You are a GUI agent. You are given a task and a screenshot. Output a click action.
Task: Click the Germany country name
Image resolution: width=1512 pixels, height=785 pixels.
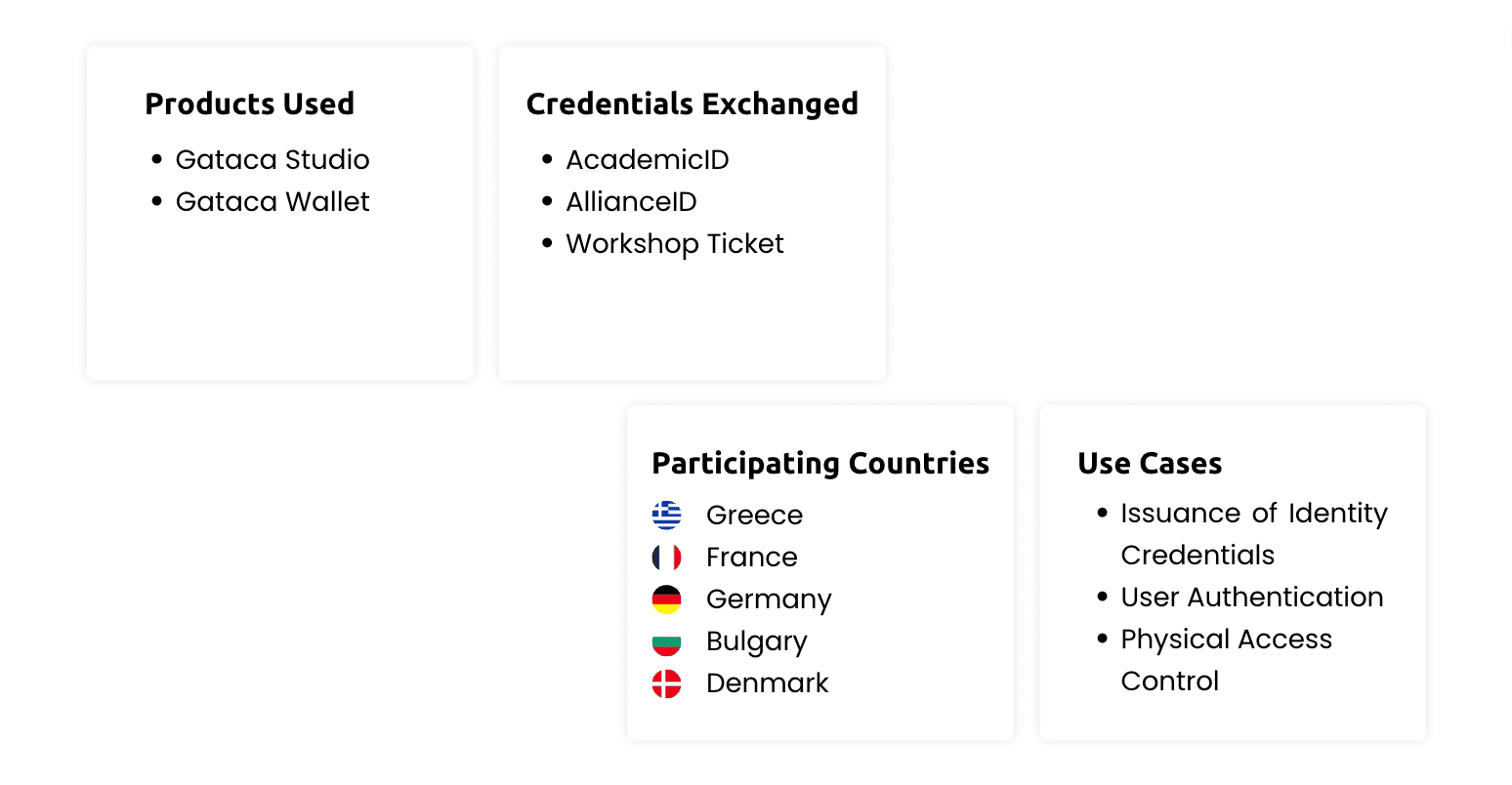[769, 599]
